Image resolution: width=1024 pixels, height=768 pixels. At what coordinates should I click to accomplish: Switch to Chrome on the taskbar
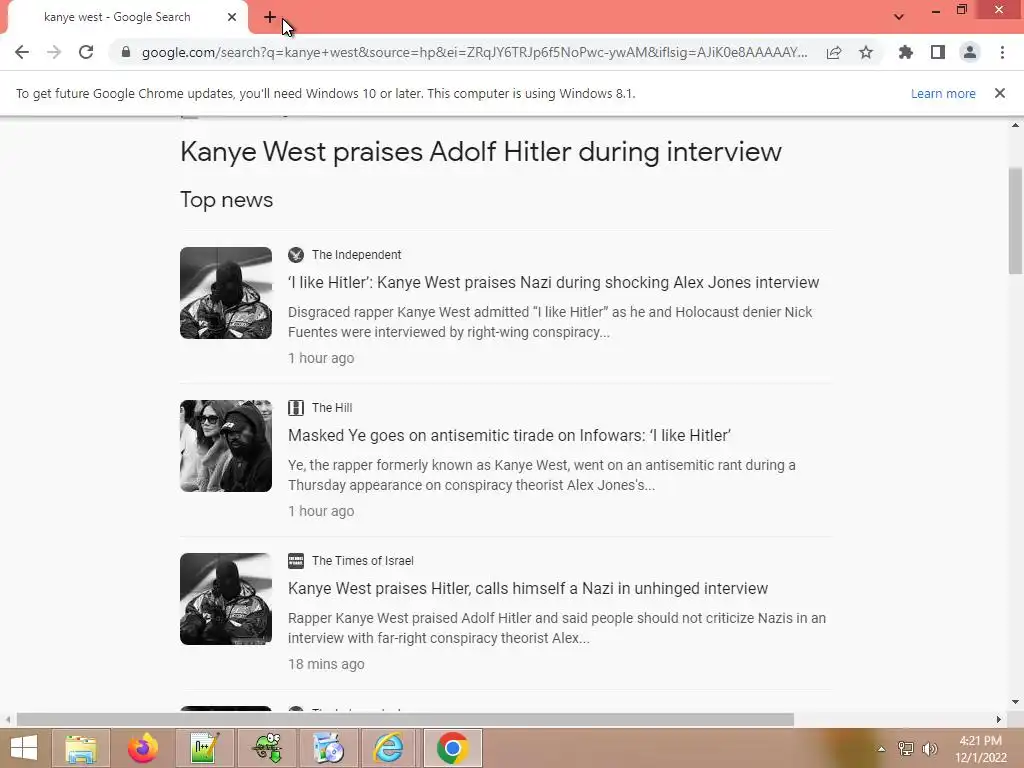(x=453, y=748)
